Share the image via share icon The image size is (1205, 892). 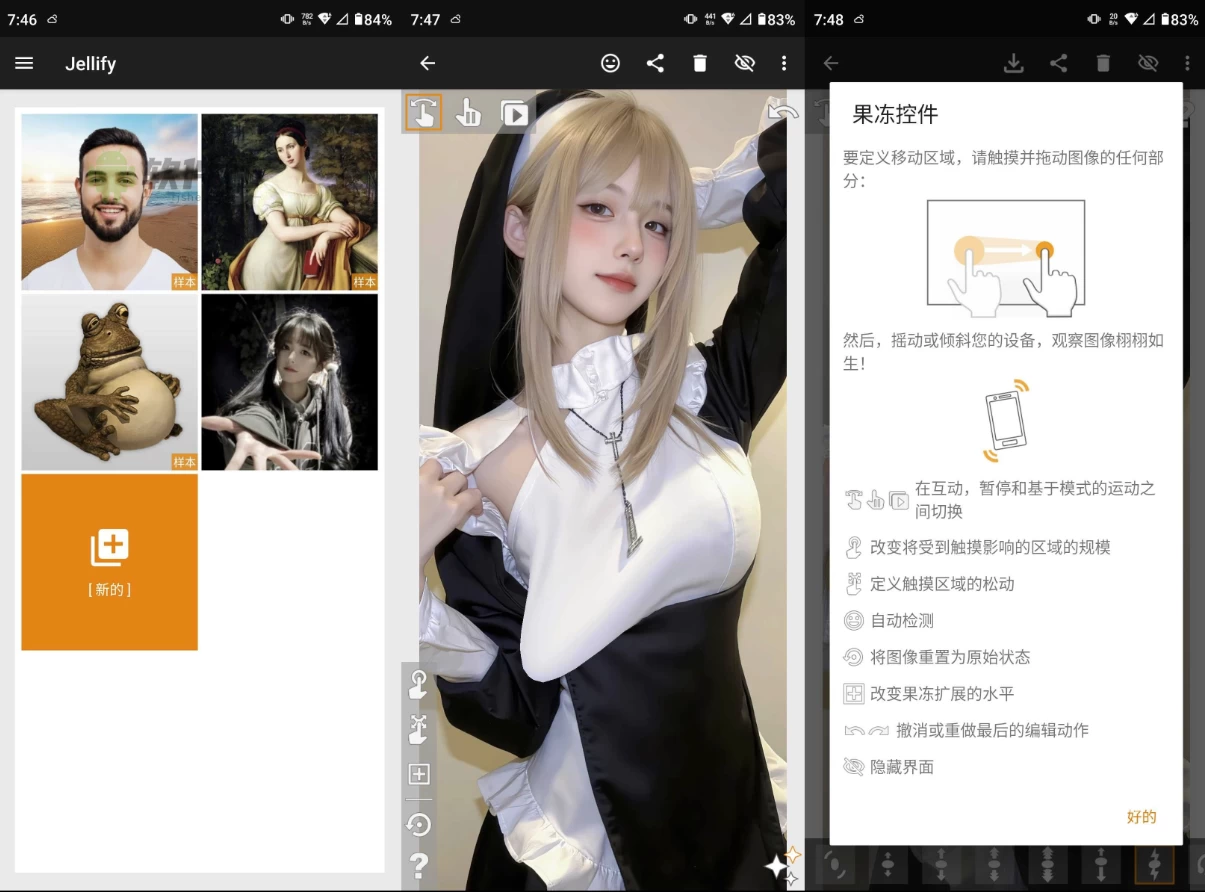[x=655, y=63]
